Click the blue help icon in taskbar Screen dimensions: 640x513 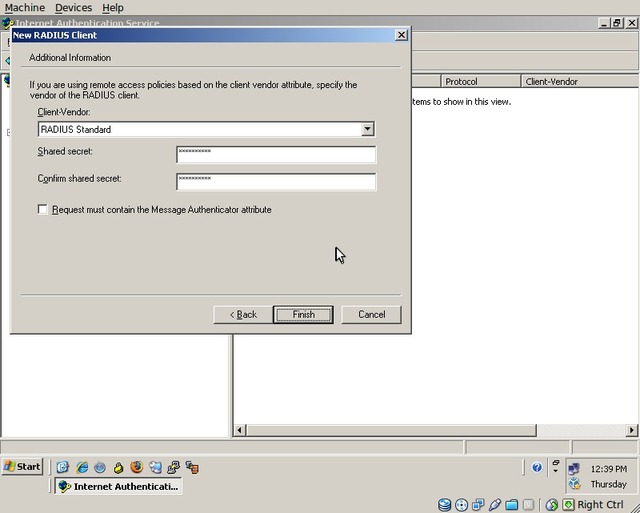[x=537, y=467]
